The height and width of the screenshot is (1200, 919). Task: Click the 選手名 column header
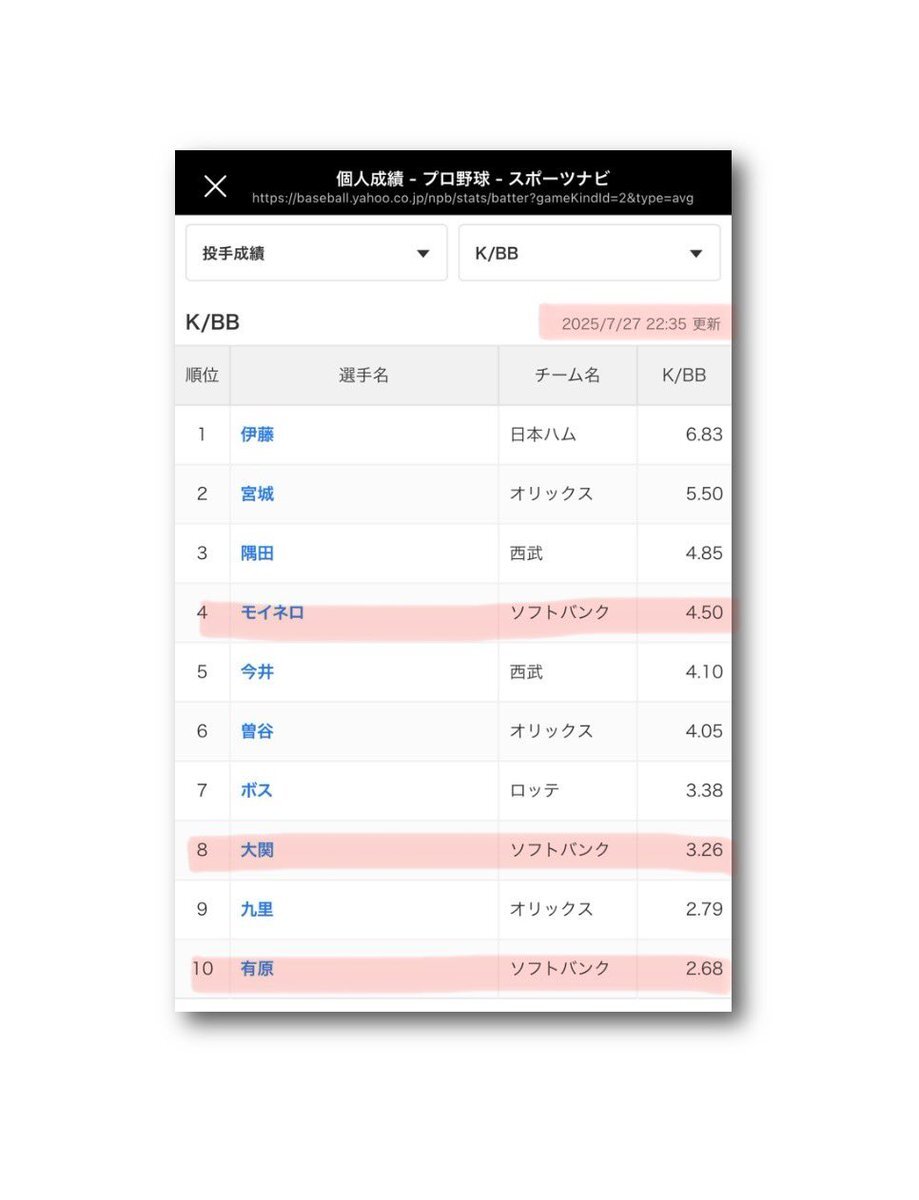[364, 376]
